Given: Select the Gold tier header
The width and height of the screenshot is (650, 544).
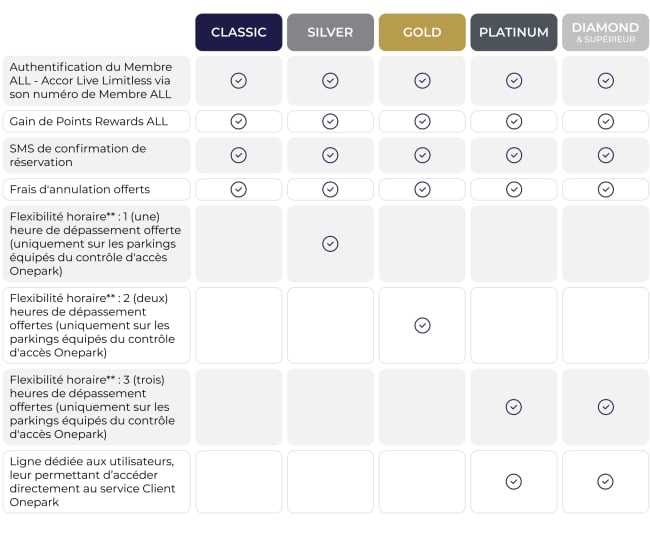Looking at the screenshot, I should coord(422,32).
